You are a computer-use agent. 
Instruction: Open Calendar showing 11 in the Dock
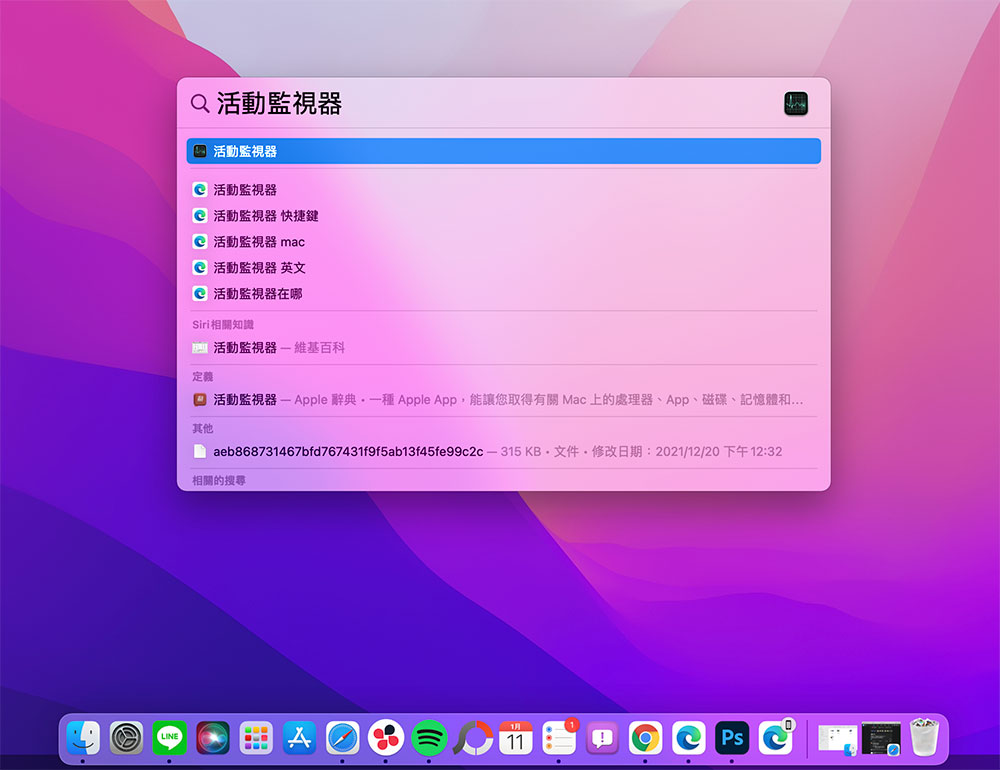click(x=515, y=738)
